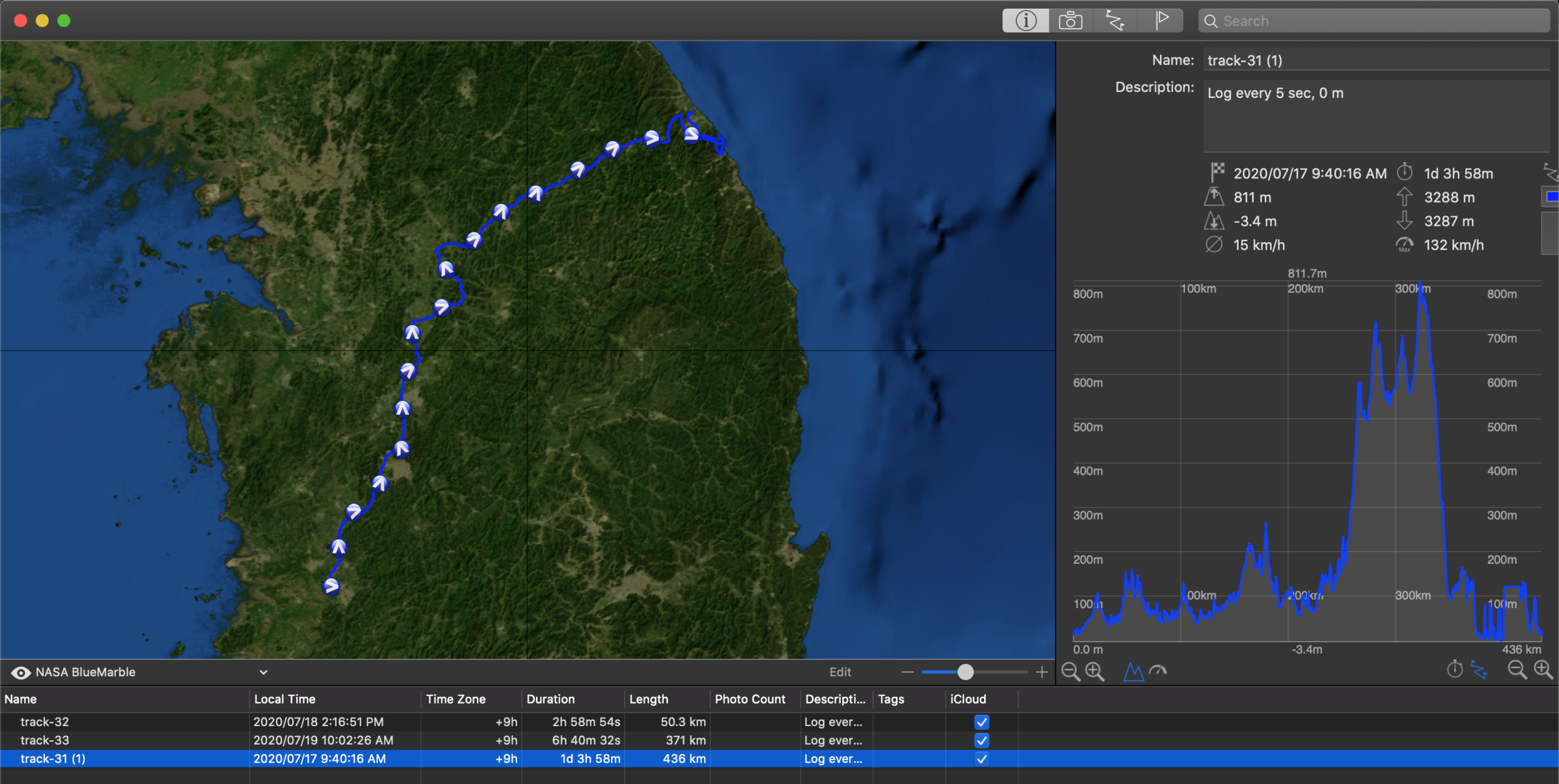
Task: Click the 811.7m peak on elevation chart
Action: point(1421,284)
